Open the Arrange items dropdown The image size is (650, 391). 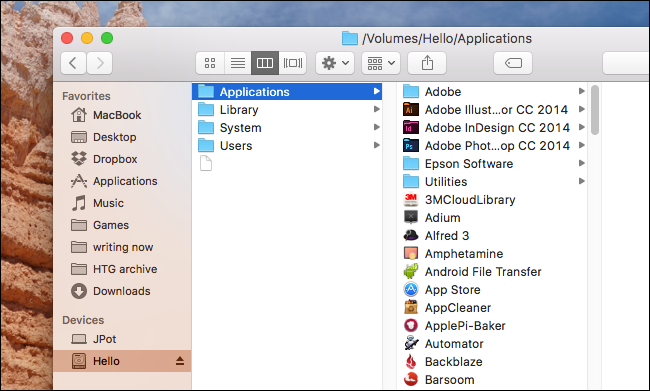coord(381,63)
